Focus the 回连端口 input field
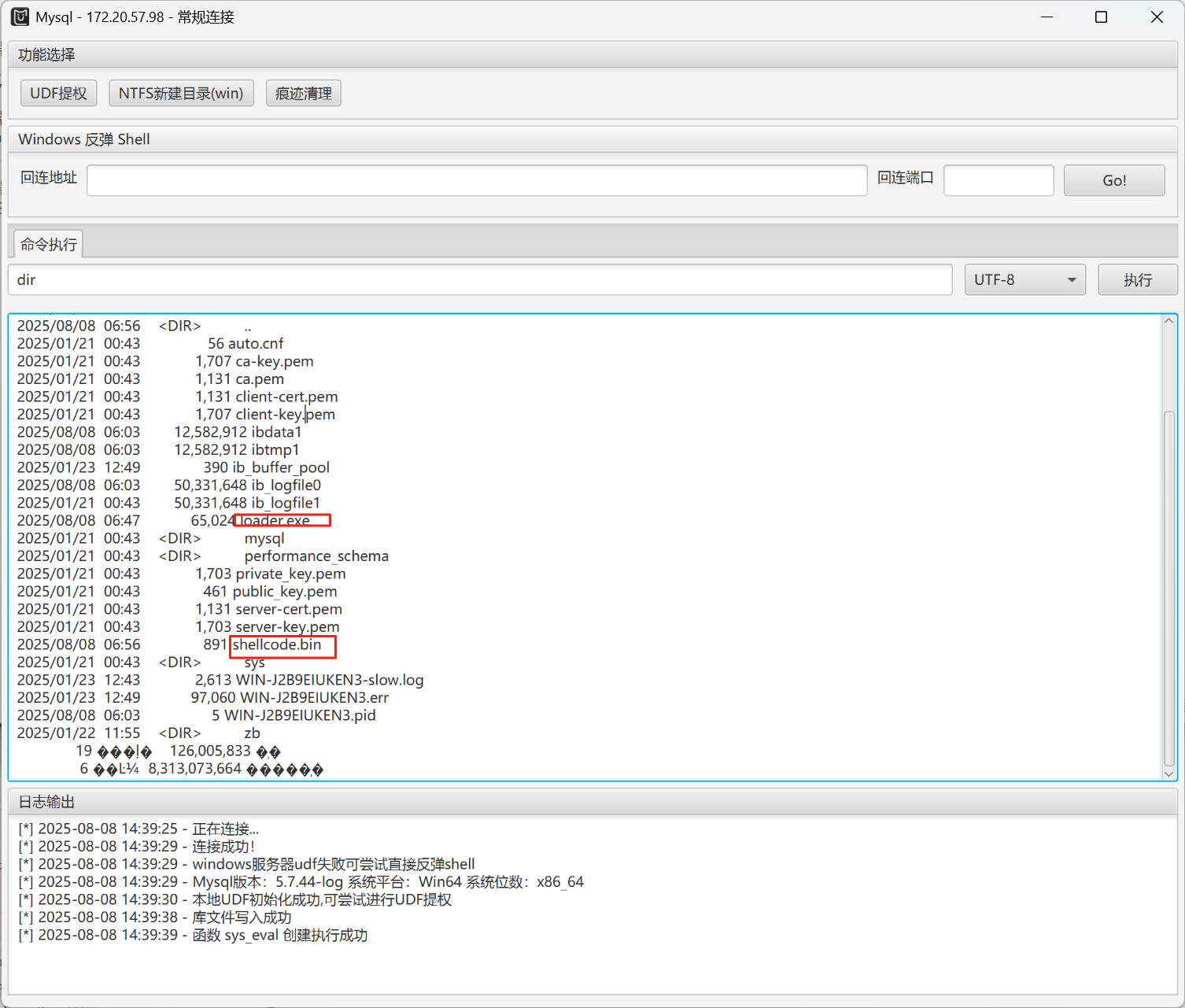Viewport: 1185px width, 1008px height. (999, 180)
